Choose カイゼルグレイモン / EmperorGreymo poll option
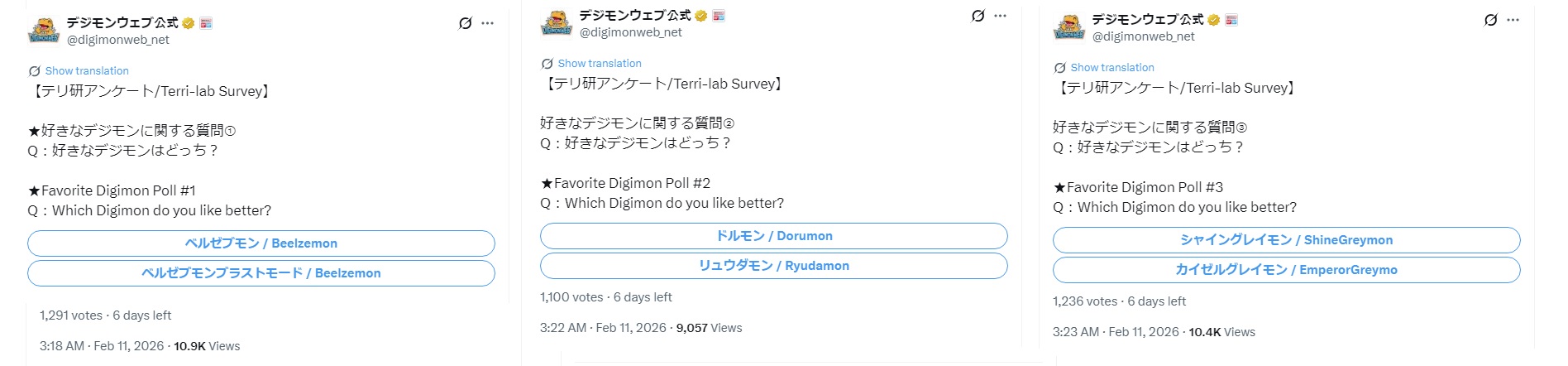 pos(1287,270)
